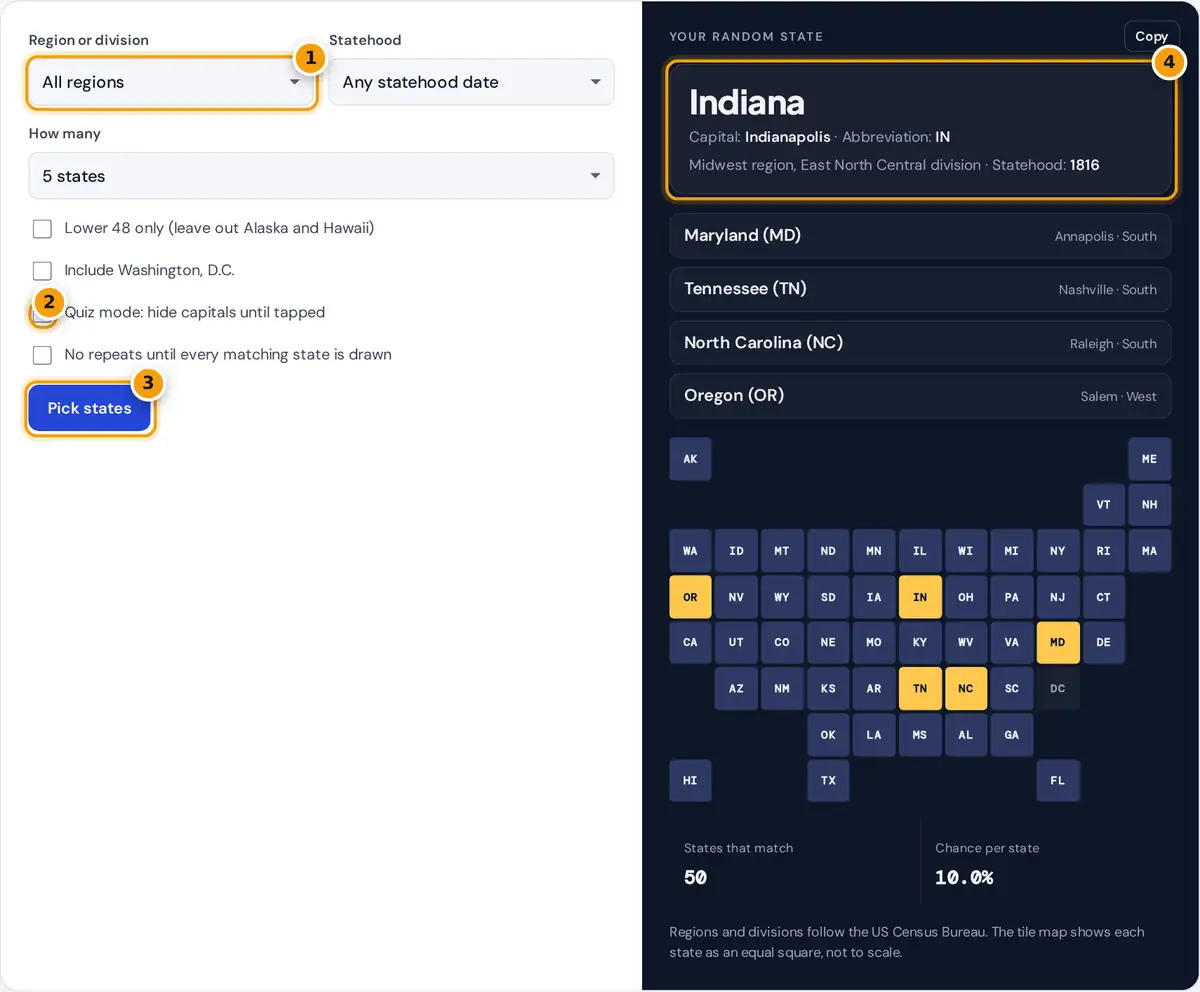Click the SC tile on the map

1012,688
